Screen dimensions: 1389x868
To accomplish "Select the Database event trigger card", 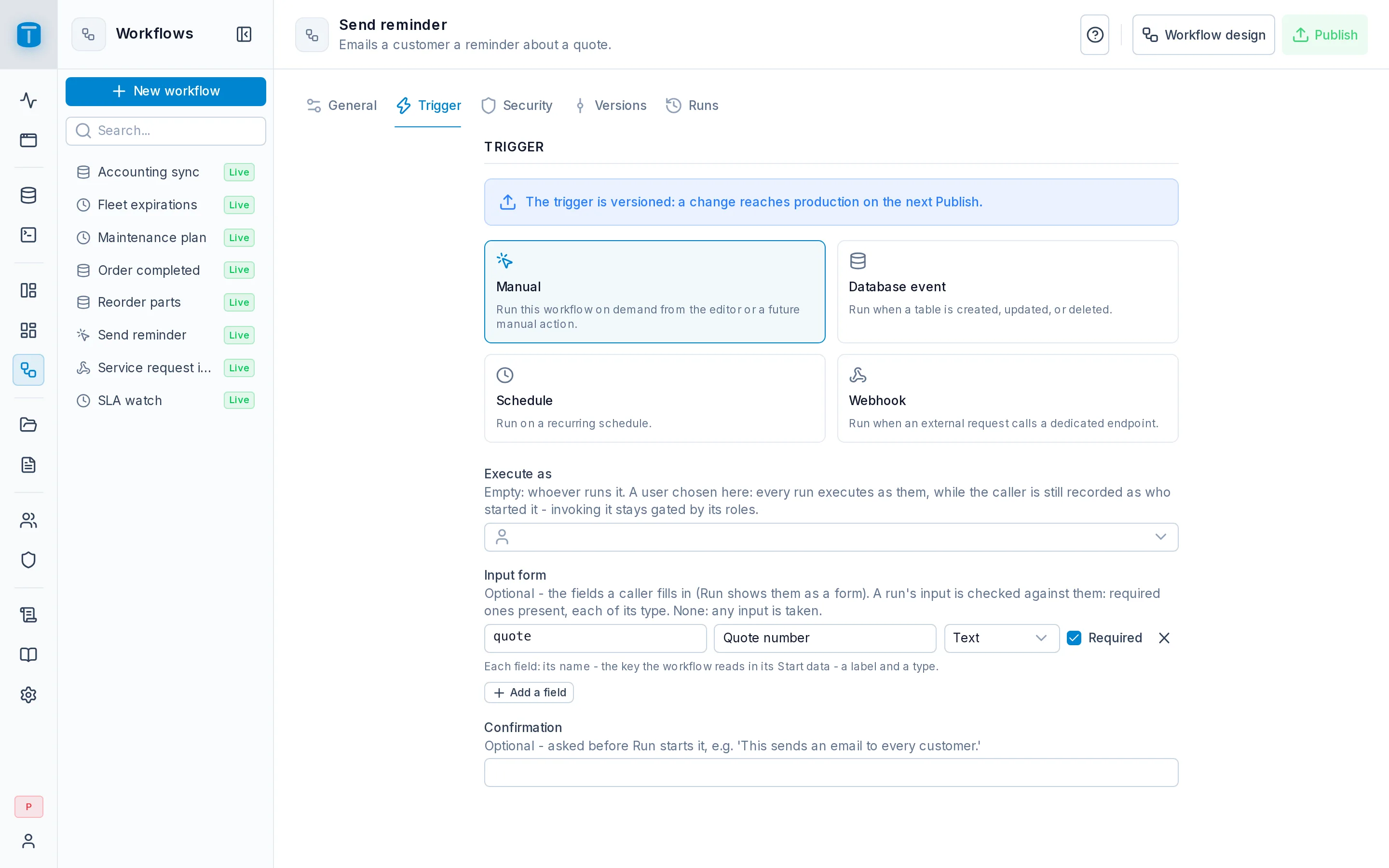I will point(1008,292).
